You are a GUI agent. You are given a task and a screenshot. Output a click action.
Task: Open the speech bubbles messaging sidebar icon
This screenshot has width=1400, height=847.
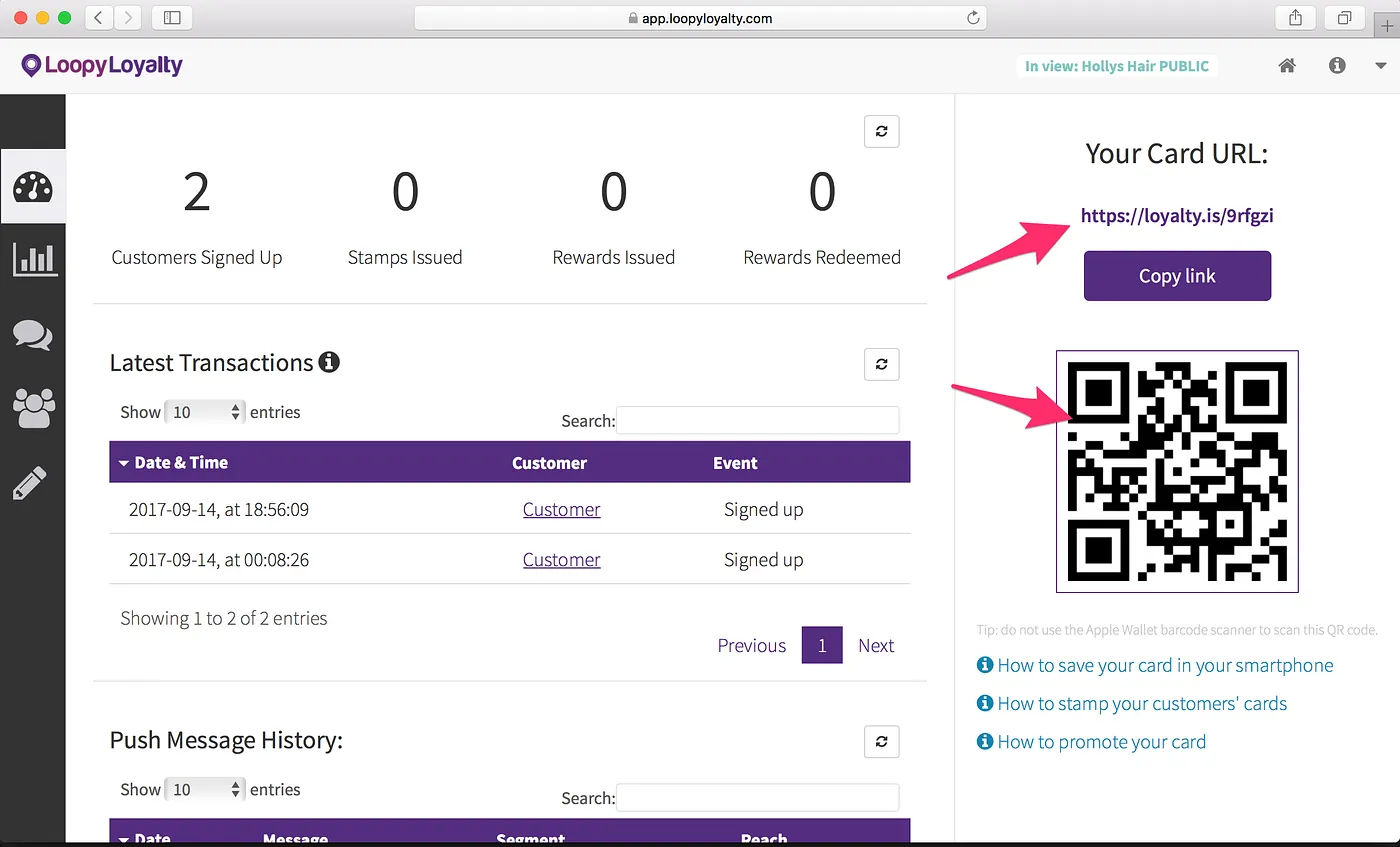[x=33, y=334]
